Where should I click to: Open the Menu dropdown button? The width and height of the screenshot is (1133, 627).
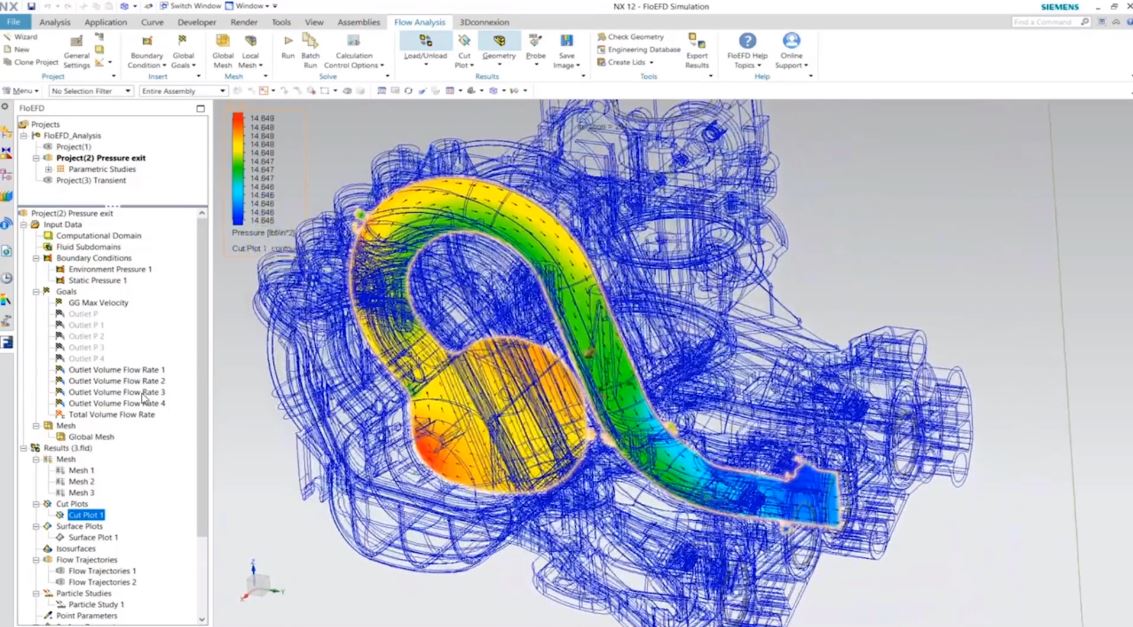21,91
